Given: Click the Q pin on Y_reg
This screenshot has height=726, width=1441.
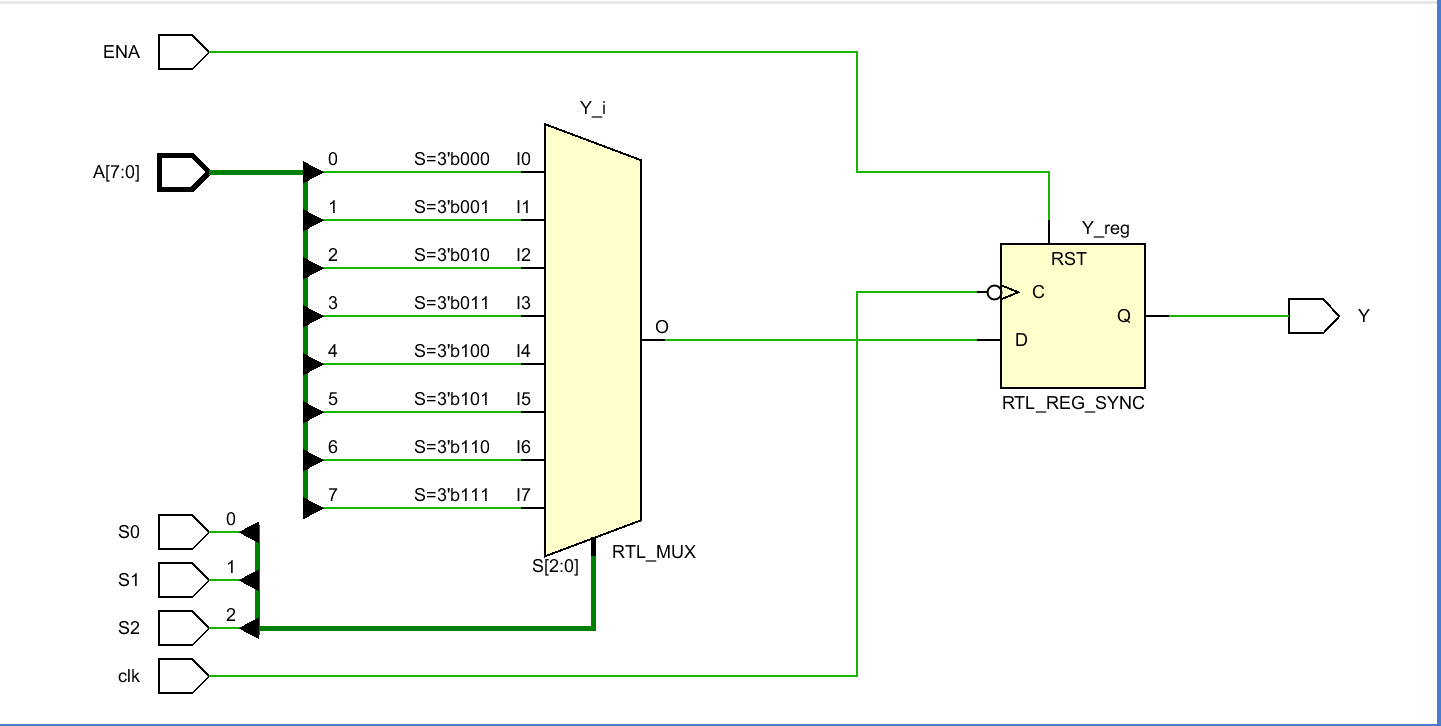Looking at the screenshot, I should [x=1124, y=316].
